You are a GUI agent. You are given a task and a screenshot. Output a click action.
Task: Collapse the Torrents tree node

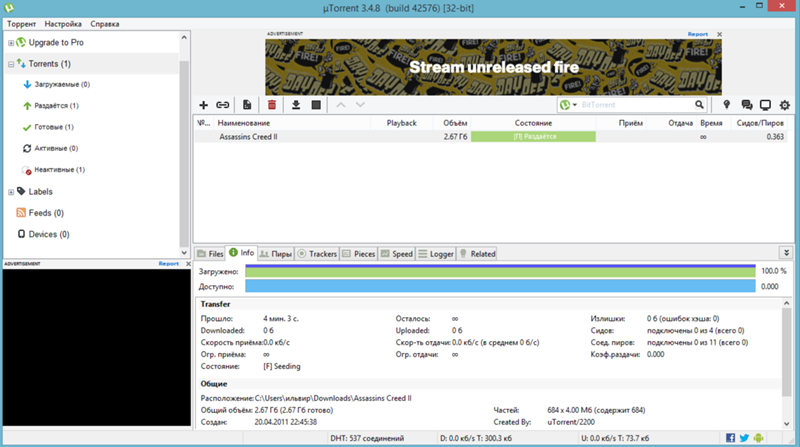(x=11, y=64)
